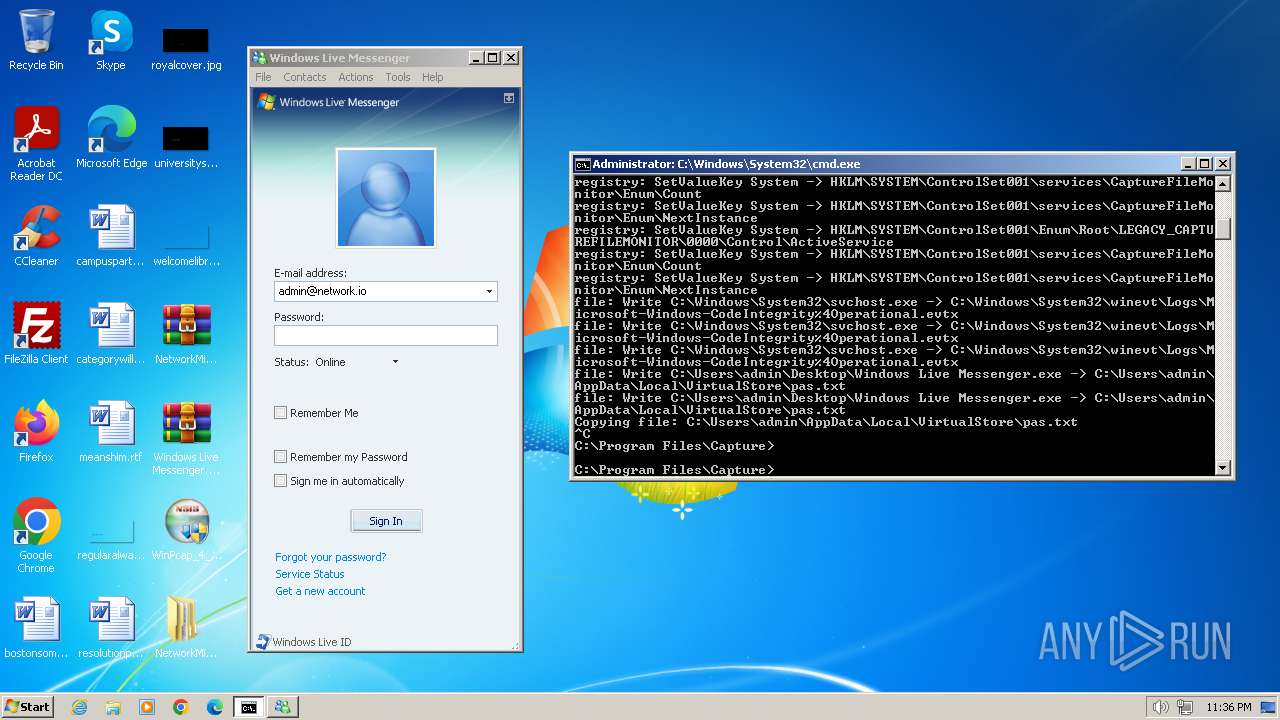The height and width of the screenshot is (720, 1280).
Task: Open the Skype desktop shortcut
Action: coord(110,40)
